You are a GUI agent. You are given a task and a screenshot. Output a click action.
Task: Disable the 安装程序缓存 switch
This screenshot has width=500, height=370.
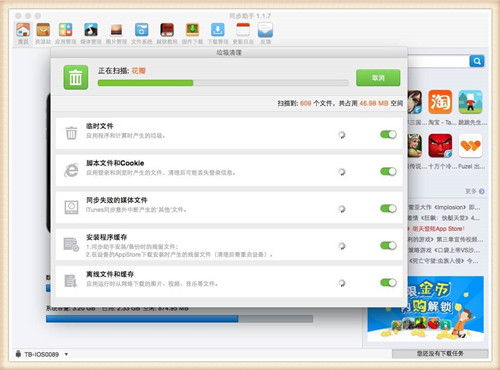tap(388, 245)
